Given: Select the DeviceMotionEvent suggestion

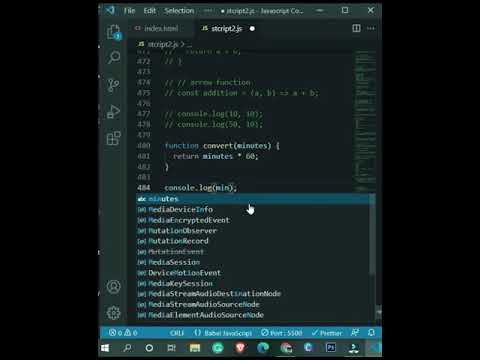Looking at the screenshot, I should coord(253,273).
